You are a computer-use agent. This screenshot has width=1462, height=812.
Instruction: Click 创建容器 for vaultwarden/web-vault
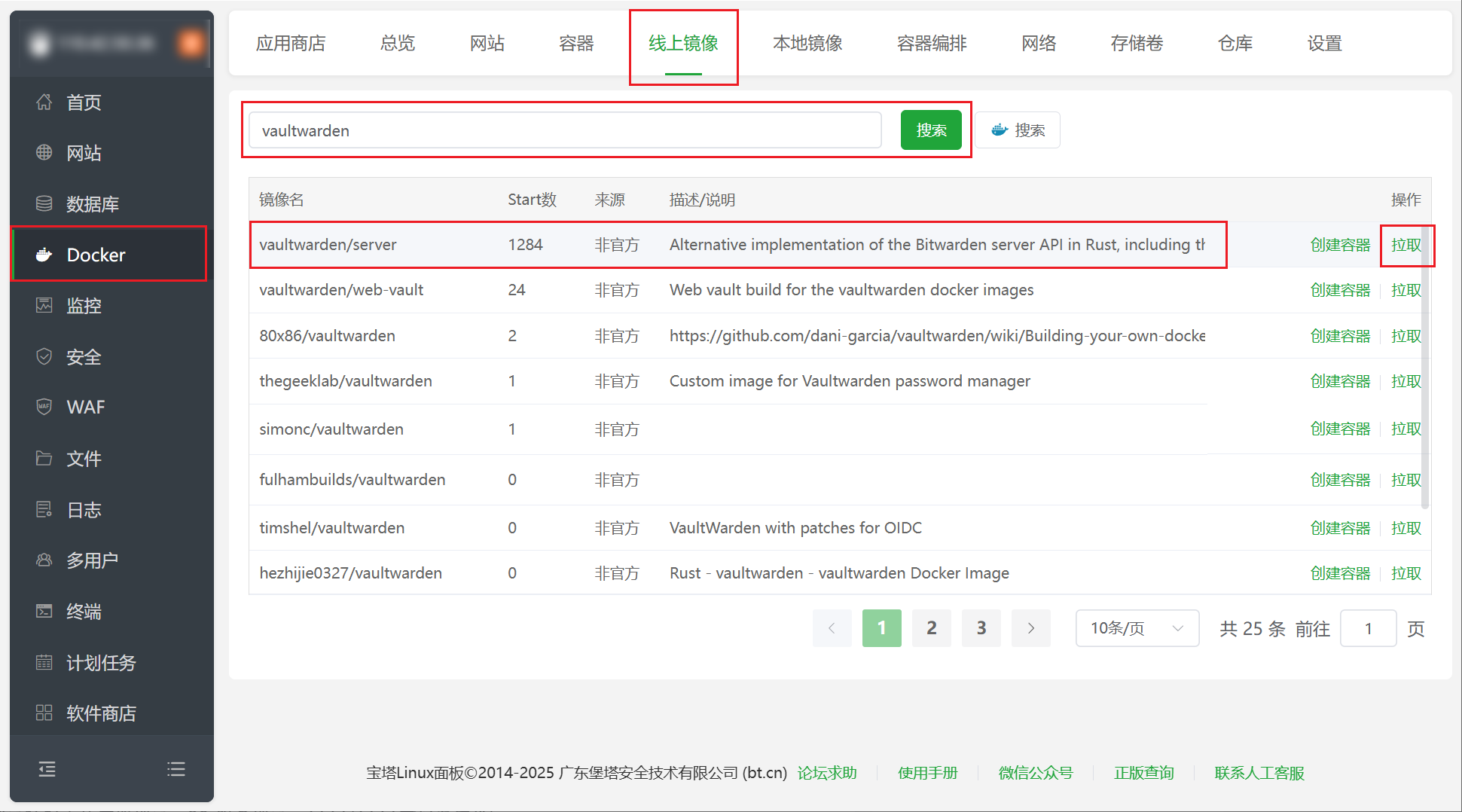[1341, 289]
